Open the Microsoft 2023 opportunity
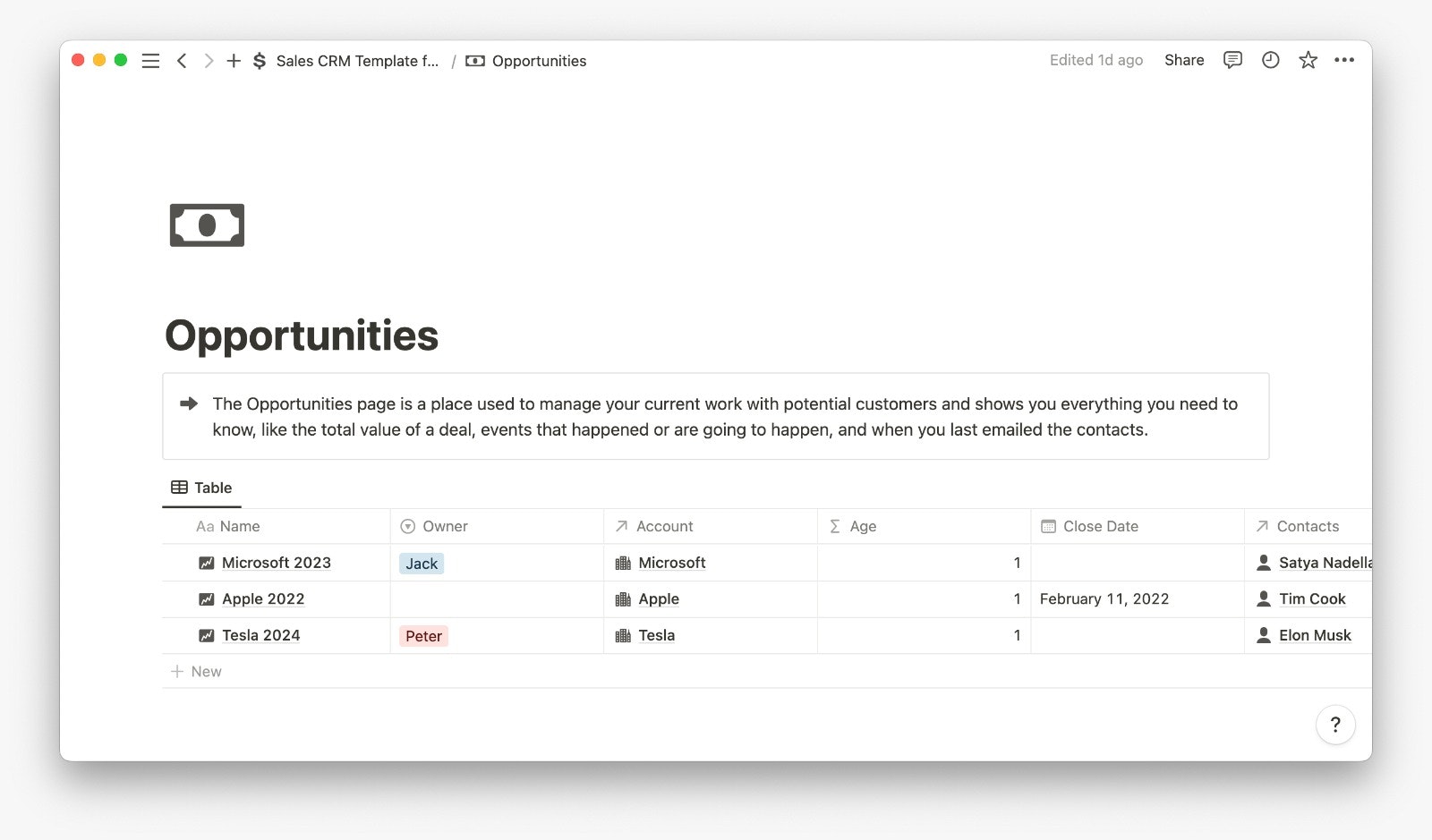 (277, 563)
